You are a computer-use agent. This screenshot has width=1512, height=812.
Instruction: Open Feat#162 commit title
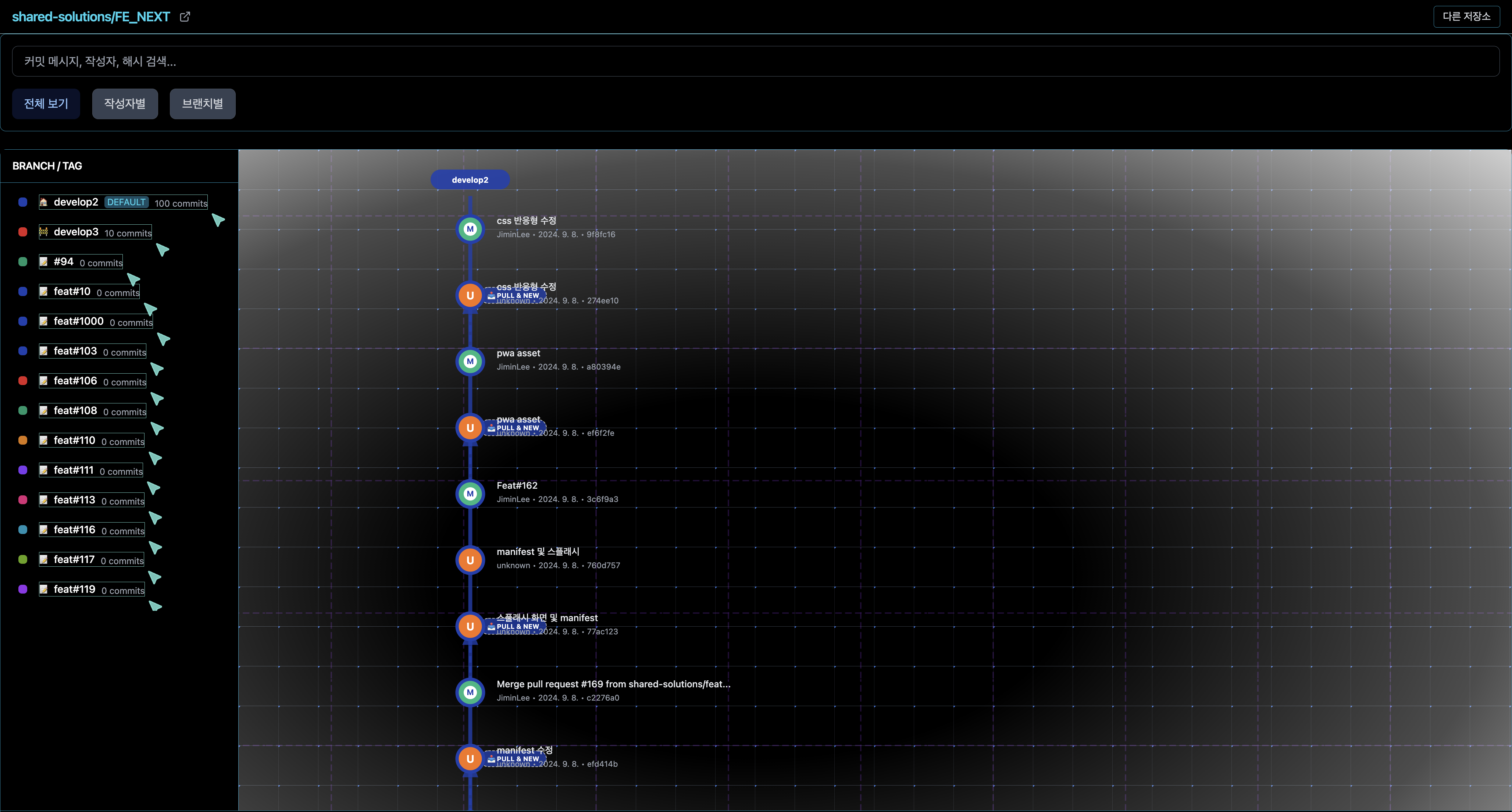pyautogui.click(x=517, y=485)
